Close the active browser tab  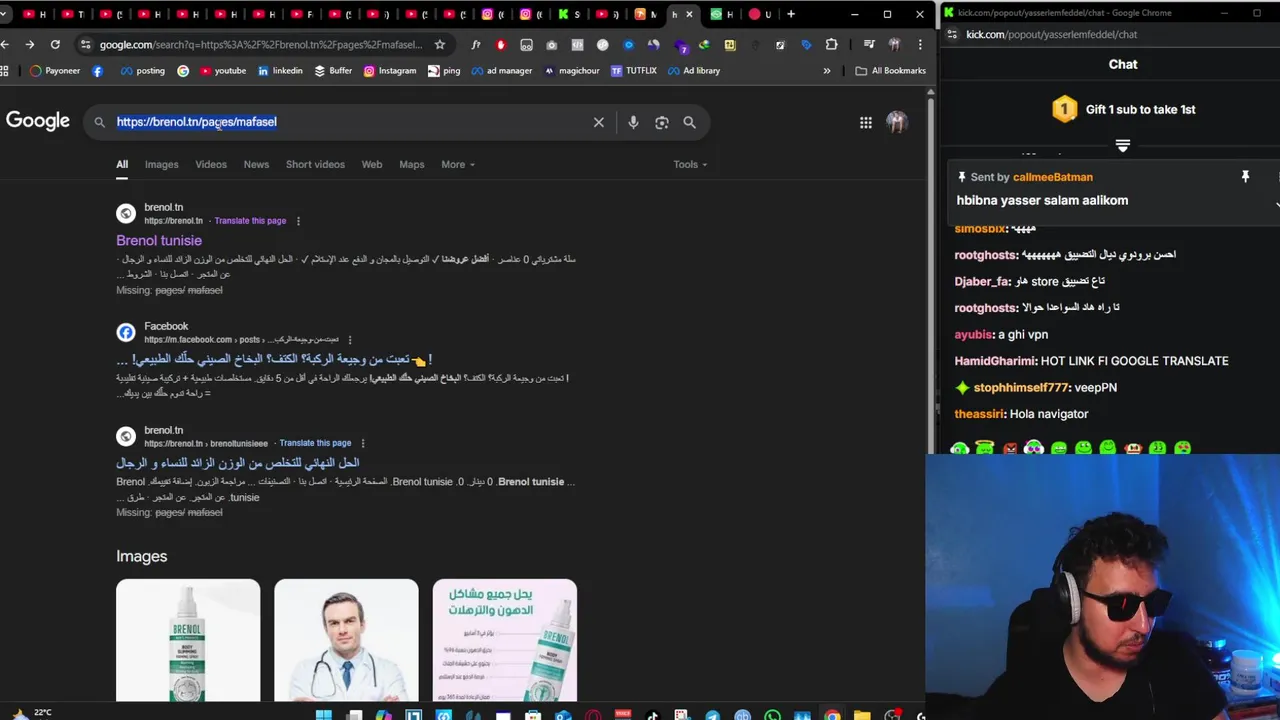point(689,14)
